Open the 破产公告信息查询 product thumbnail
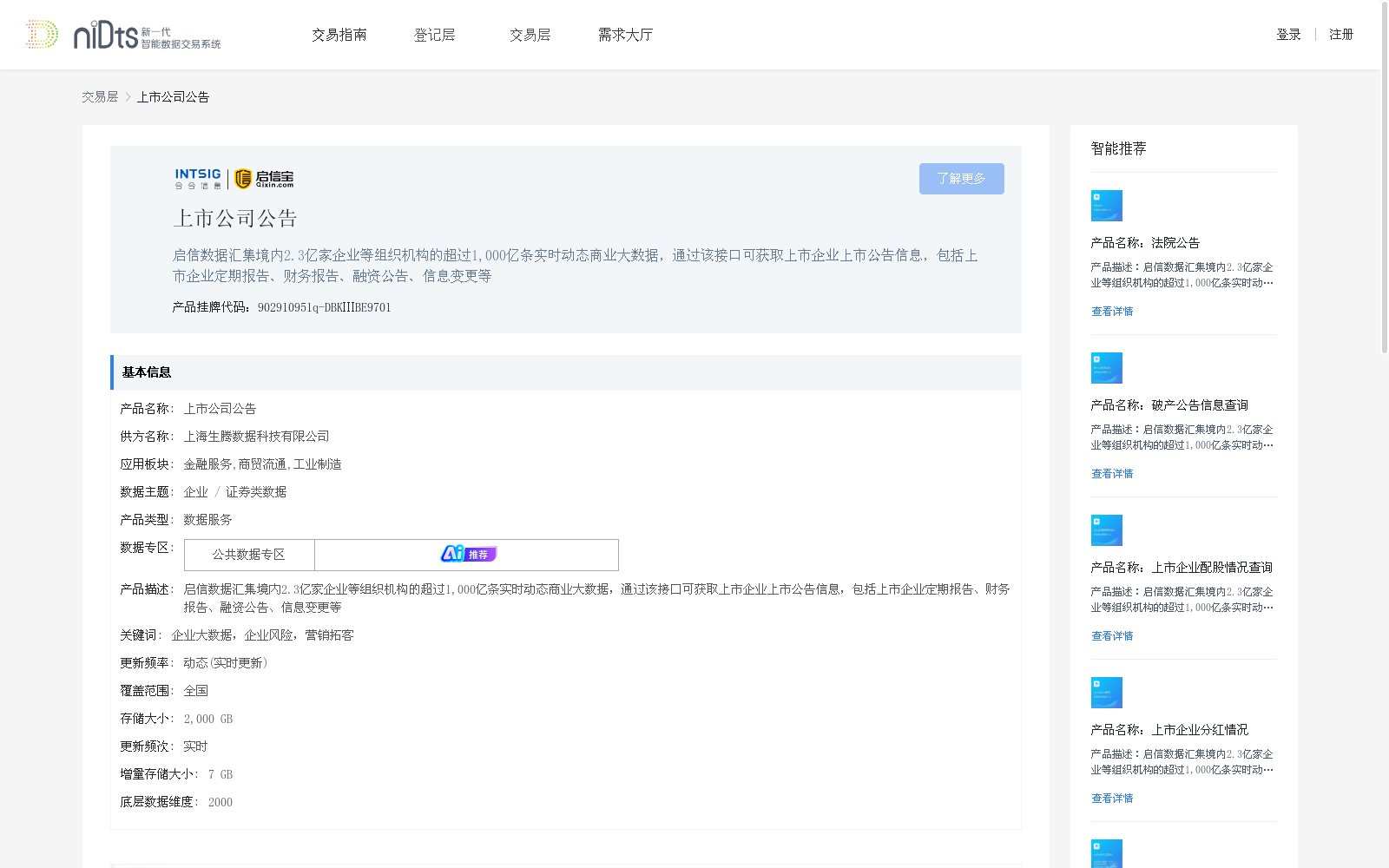Image resolution: width=1389 pixels, height=868 pixels. 1107,368
